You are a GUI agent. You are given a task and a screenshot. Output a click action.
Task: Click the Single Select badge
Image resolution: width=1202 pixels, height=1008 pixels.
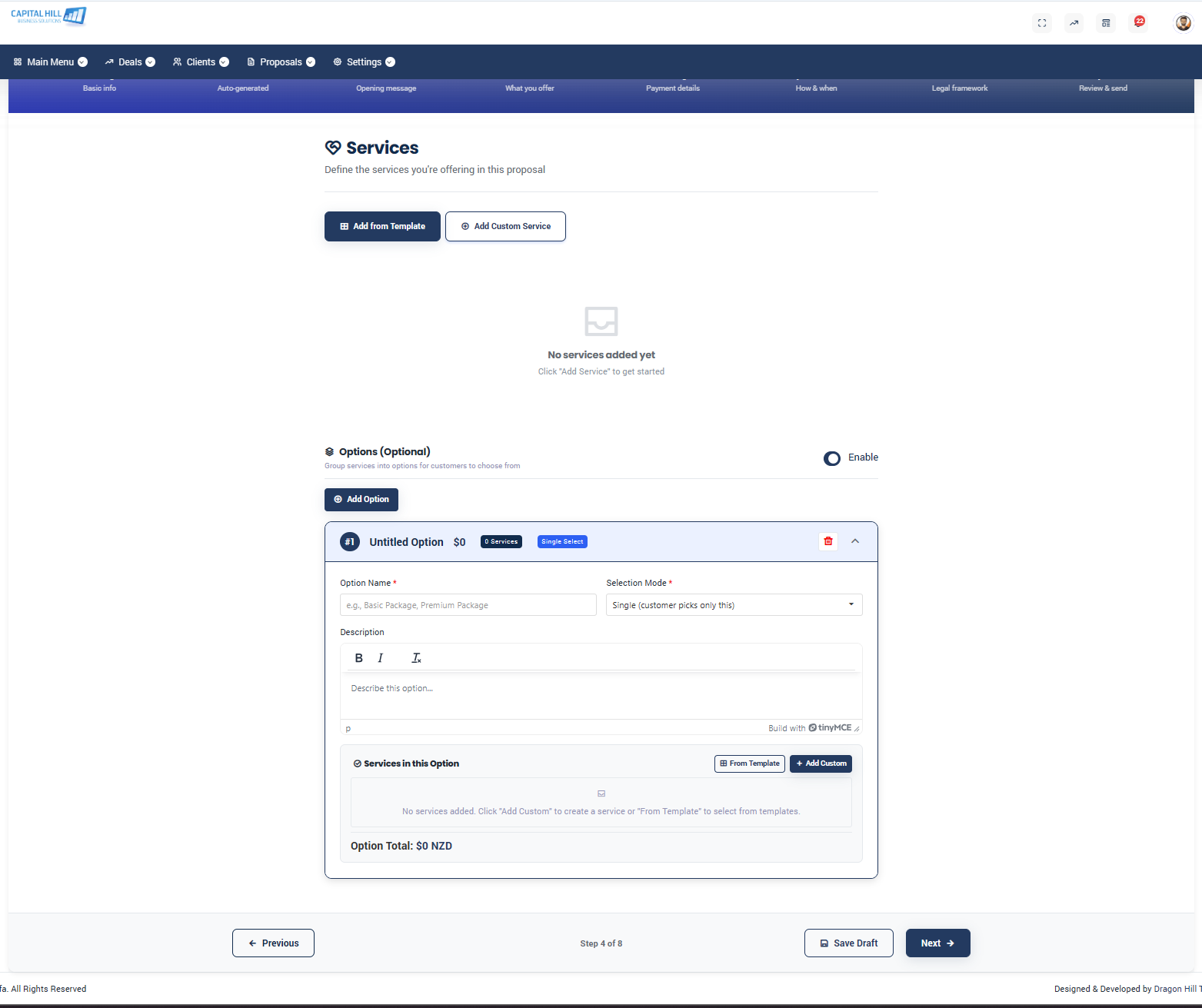pyautogui.click(x=562, y=542)
